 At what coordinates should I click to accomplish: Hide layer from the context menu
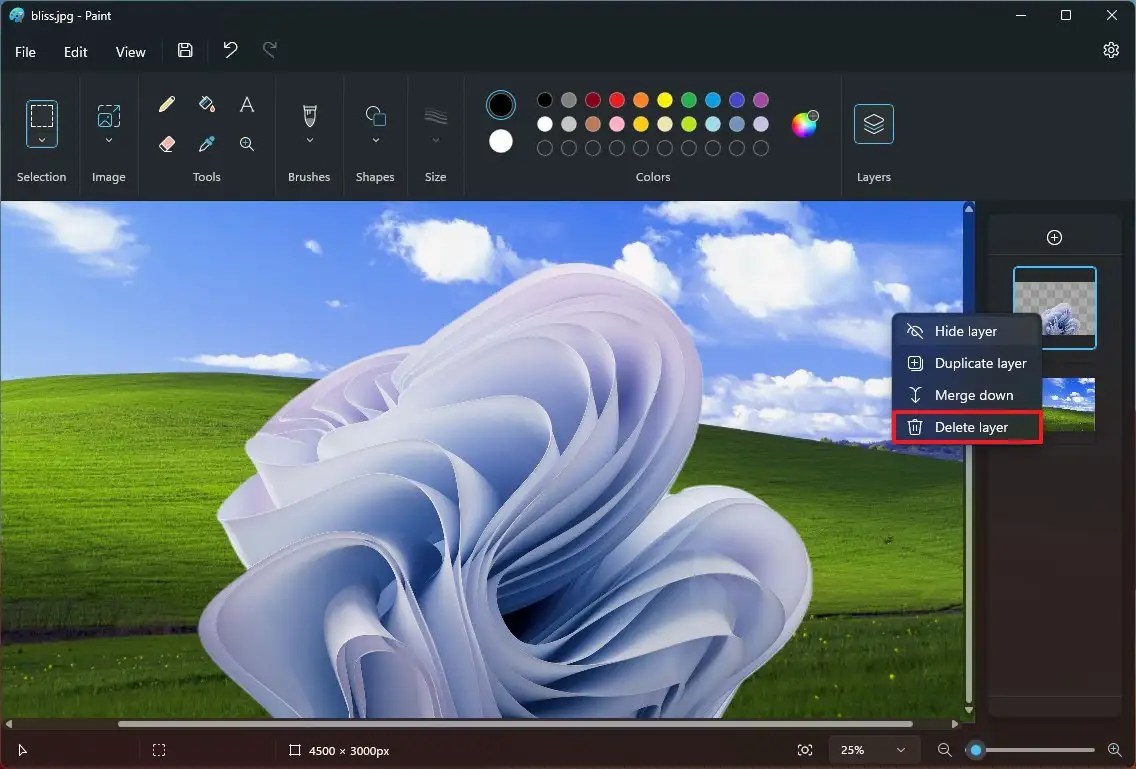tap(964, 331)
